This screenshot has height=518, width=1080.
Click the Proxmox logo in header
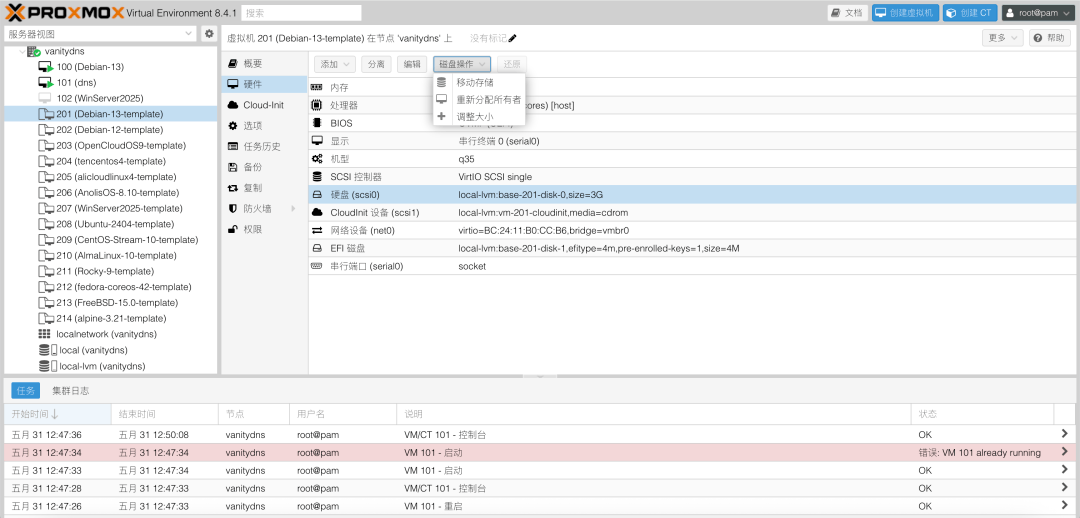pyautogui.click(x=65, y=12)
